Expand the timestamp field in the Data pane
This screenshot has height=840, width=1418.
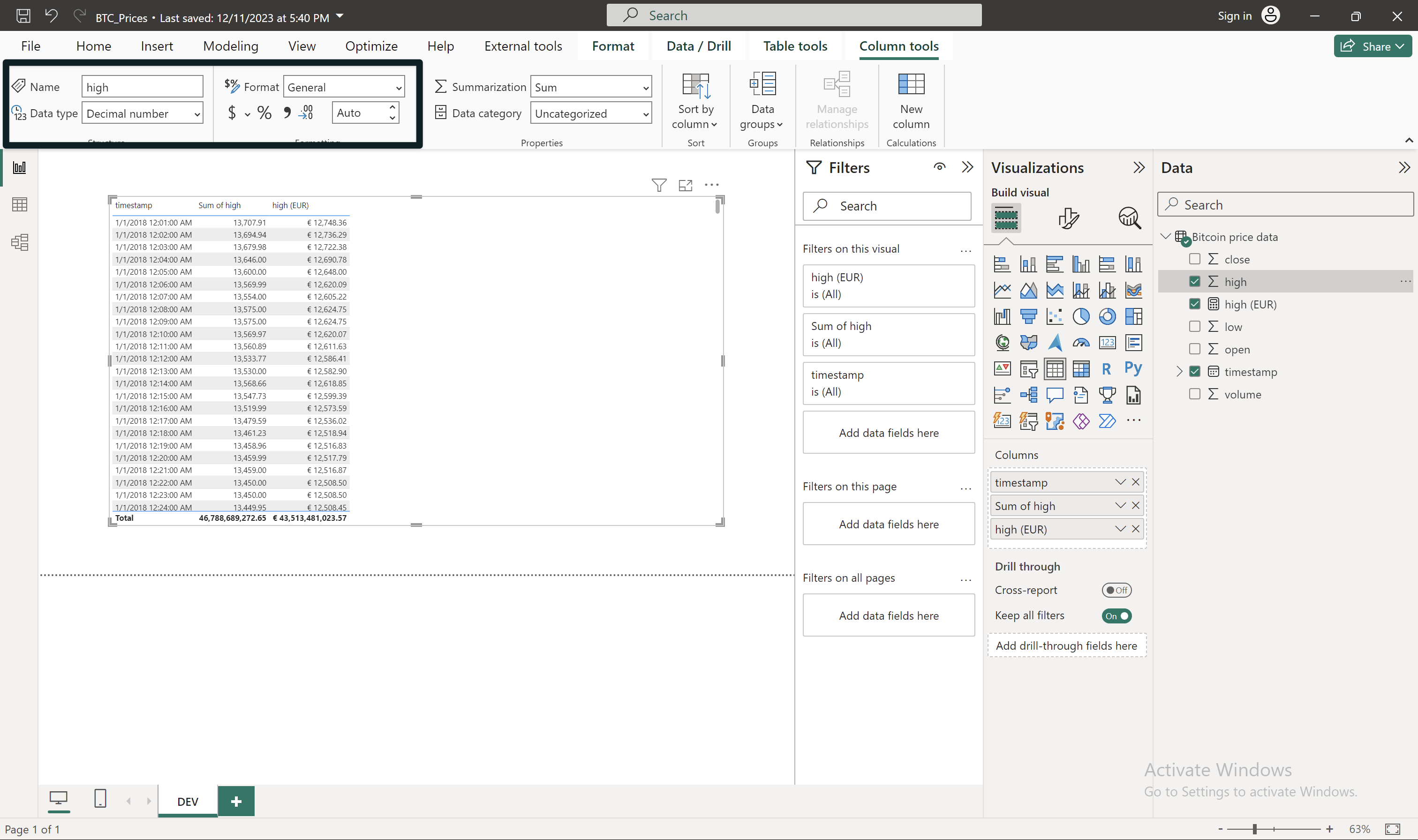tap(1179, 371)
